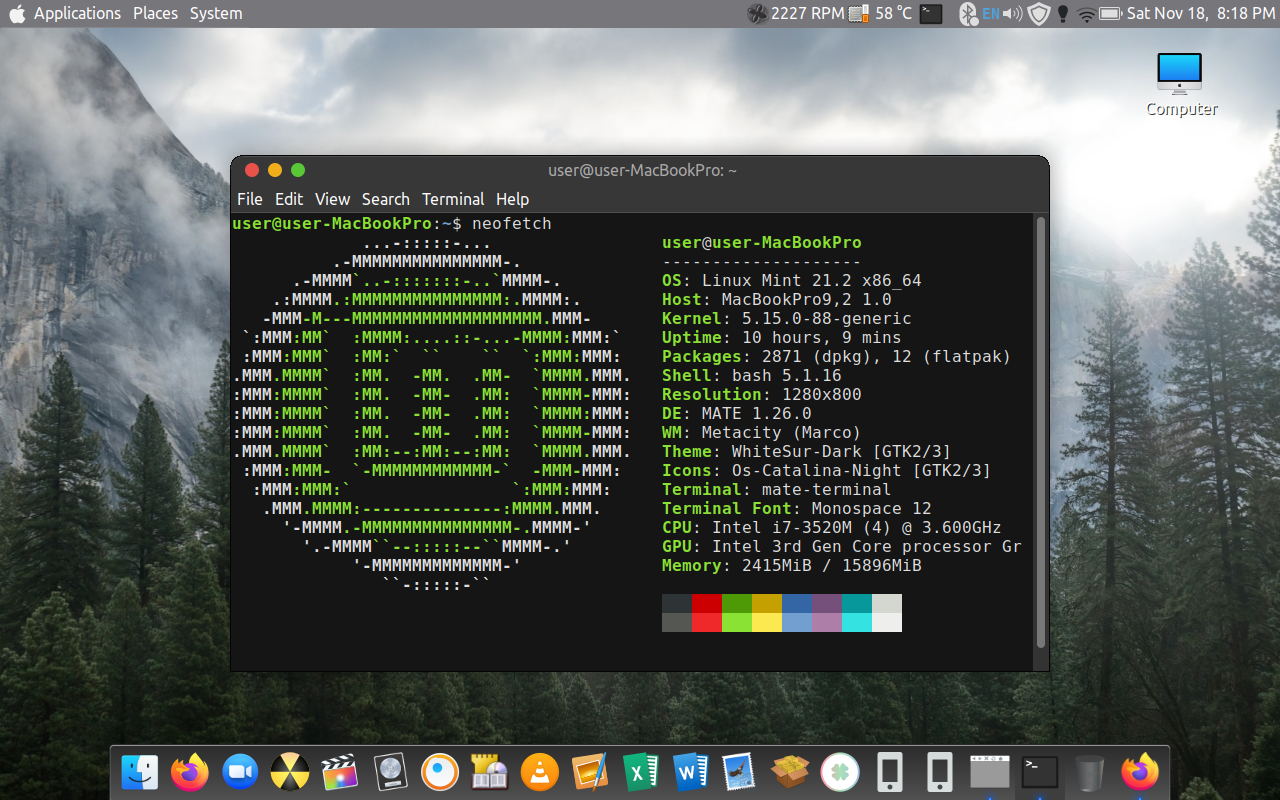Open the Trash in the dock
Image resolution: width=1280 pixels, height=800 pixels.
coord(1090,772)
